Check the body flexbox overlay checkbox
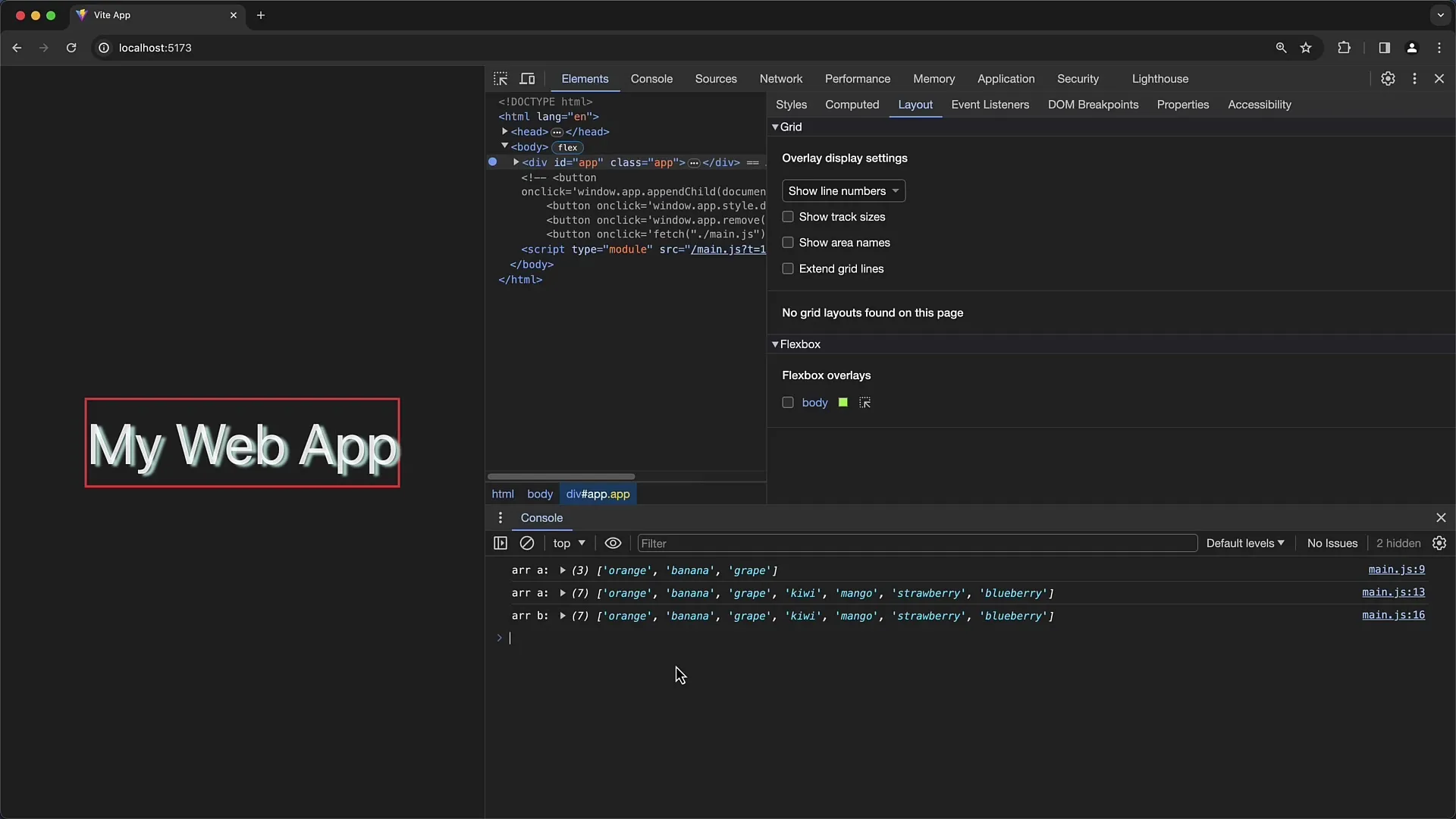Viewport: 1456px width, 819px height. click(788, 403)
